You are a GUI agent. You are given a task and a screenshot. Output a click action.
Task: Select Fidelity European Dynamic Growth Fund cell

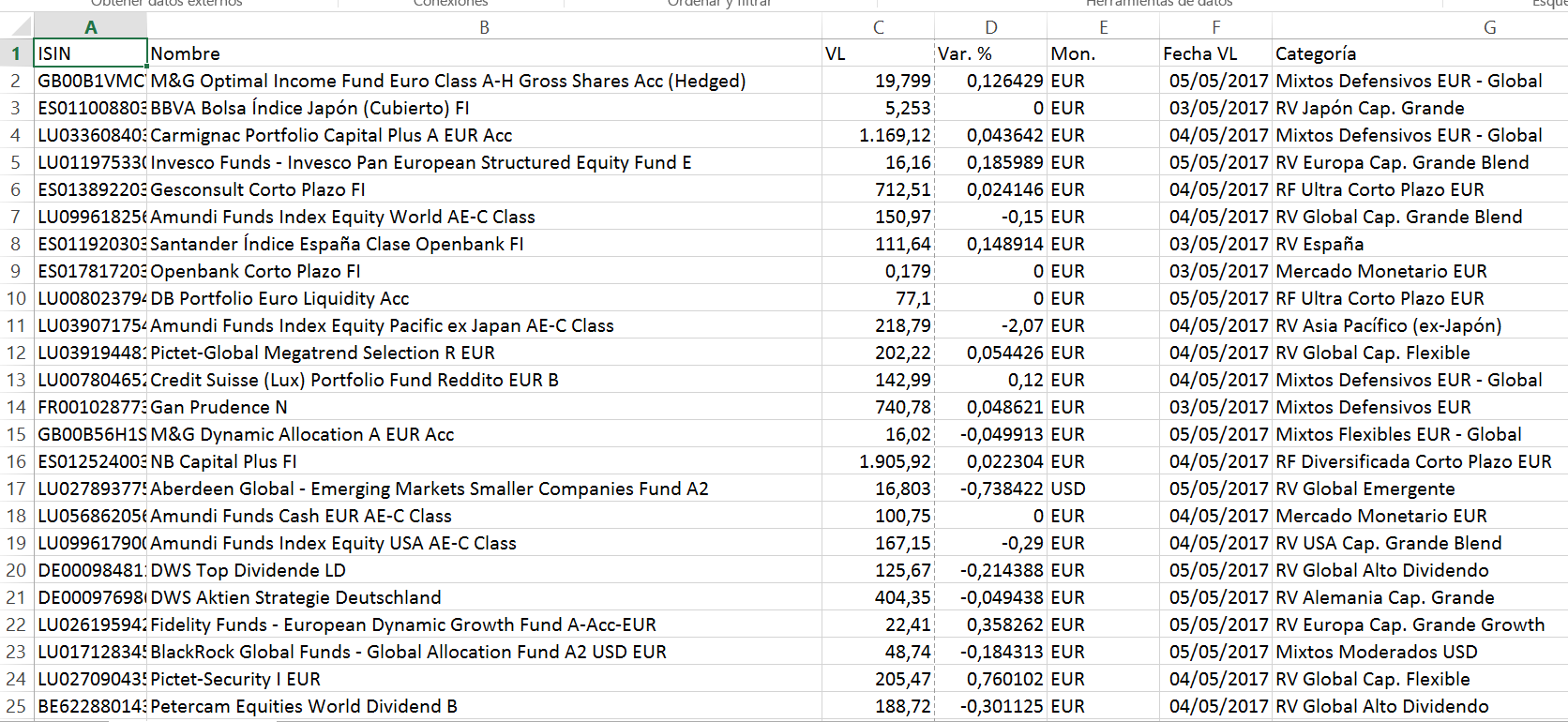pos(485,624)
